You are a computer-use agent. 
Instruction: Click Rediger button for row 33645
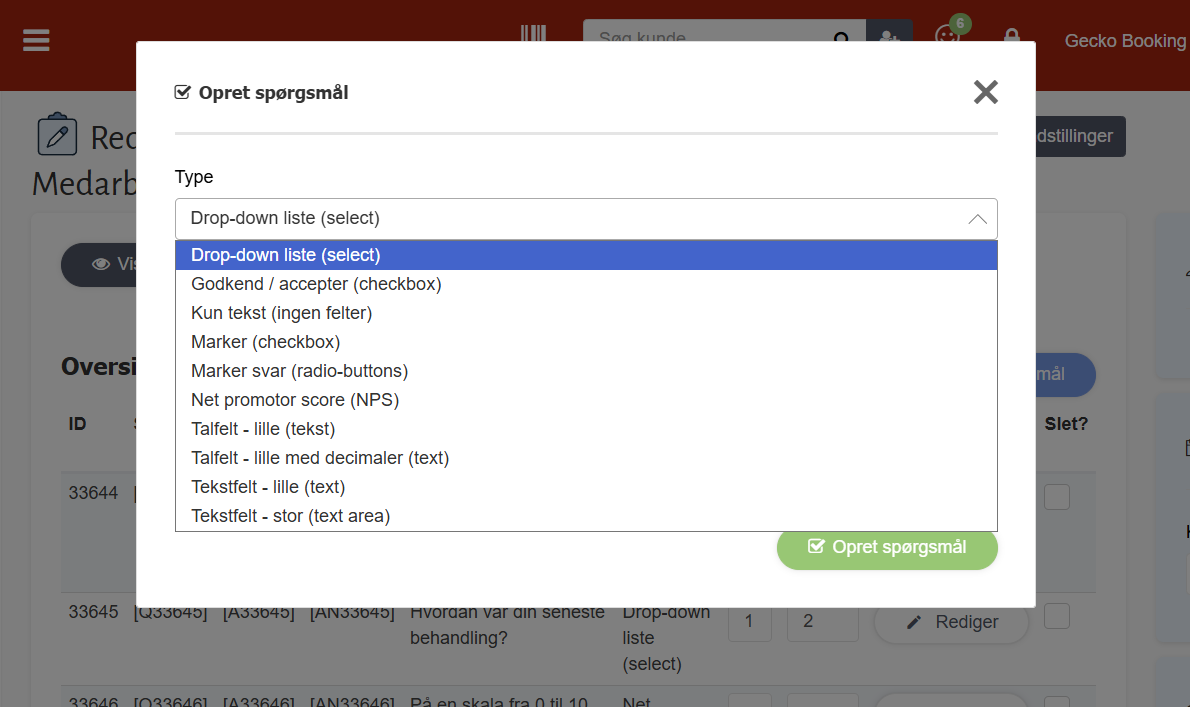coord(951,622)
